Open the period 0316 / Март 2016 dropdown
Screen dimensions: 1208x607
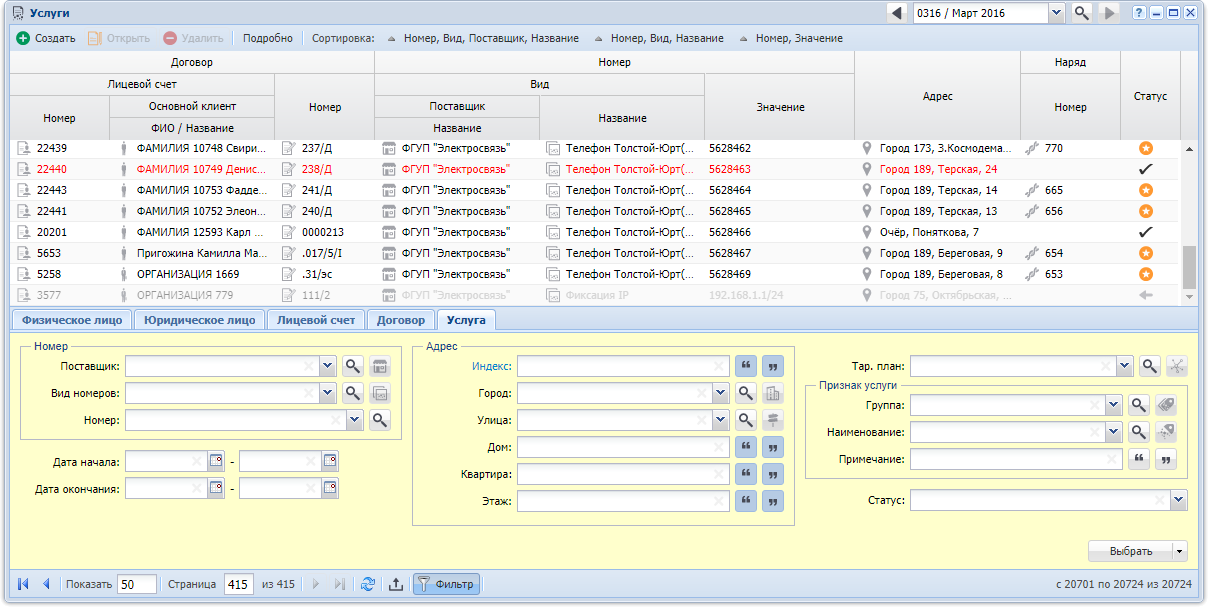(1056, 13)
